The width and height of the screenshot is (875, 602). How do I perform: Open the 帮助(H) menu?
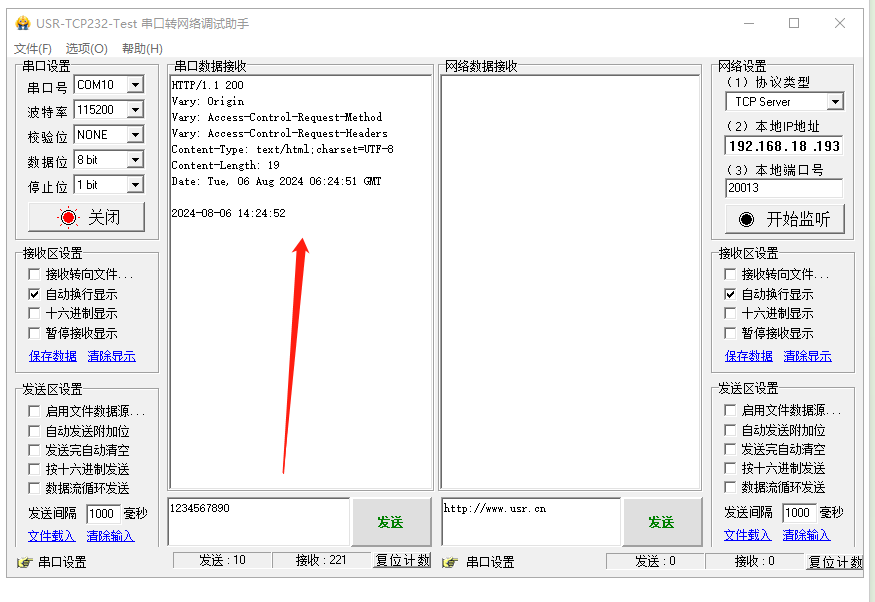point(142,49)
